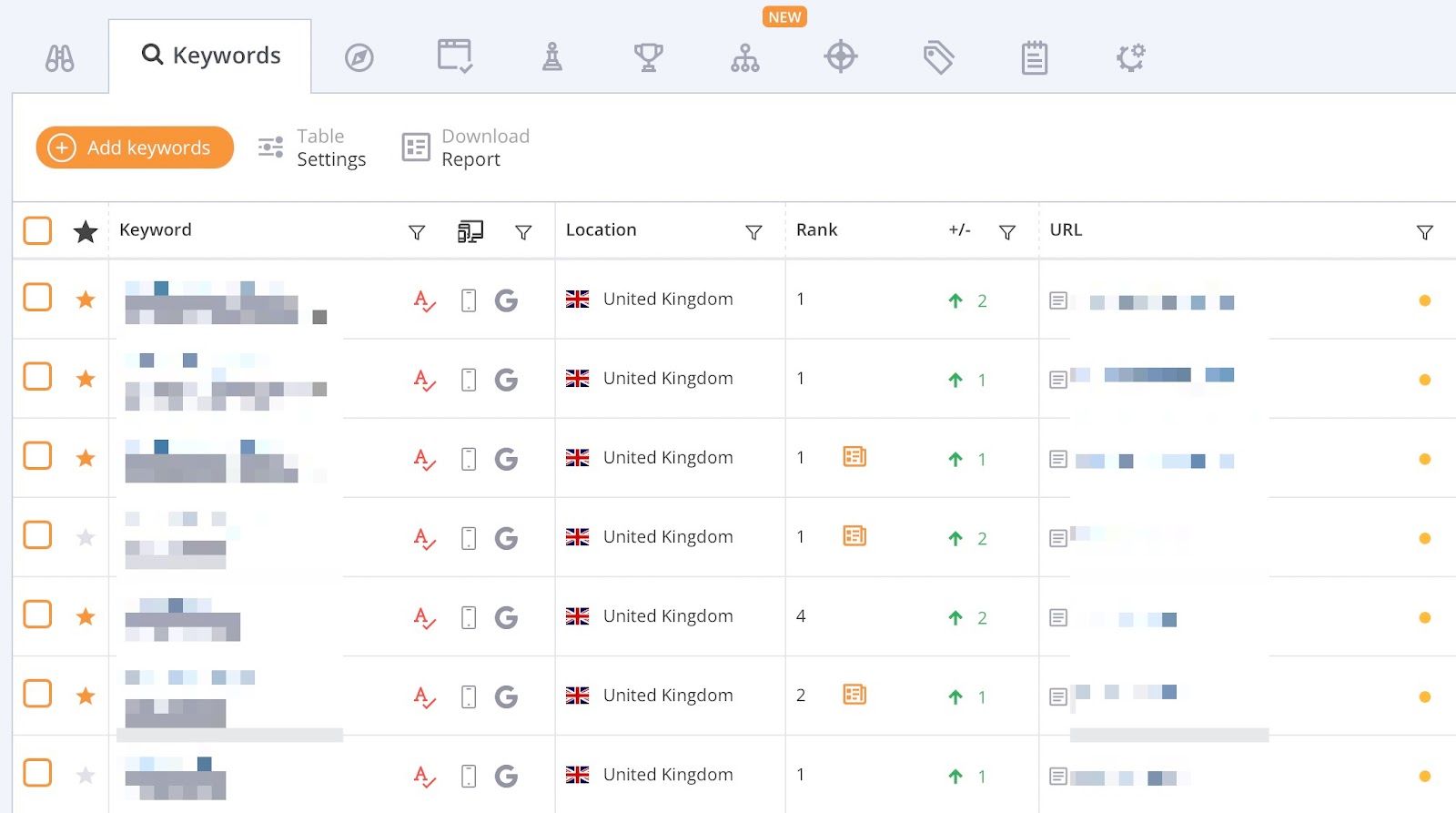This screenshot has height=813, width=1456.
Task: Click United Kingdom in the first row
Action: point(668,299)
